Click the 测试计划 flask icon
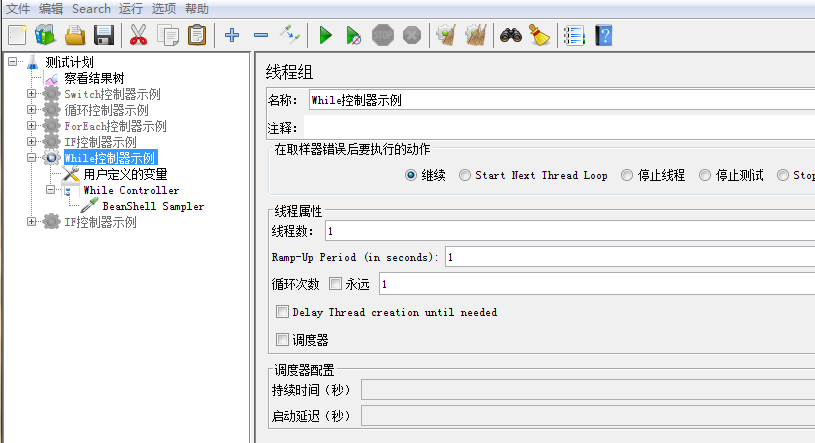 [33, 62]
